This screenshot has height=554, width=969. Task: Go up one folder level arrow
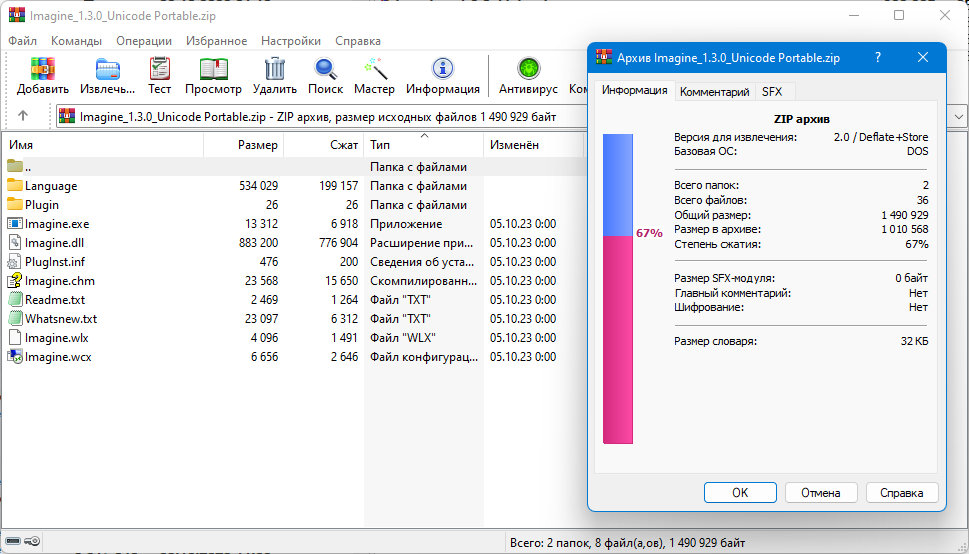tap(23, 116)
